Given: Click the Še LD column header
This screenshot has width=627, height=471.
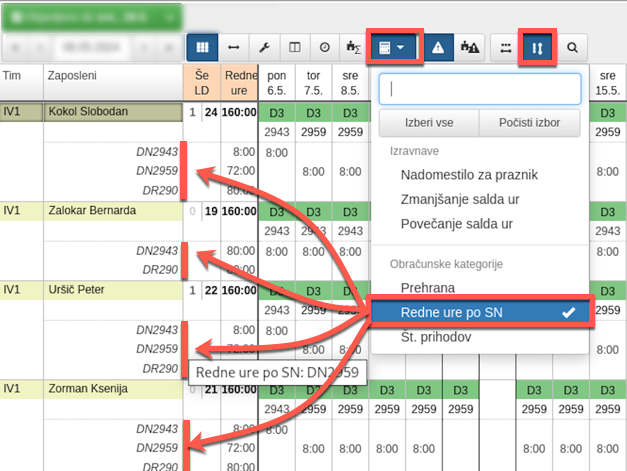Looking at the screenshot, I should coord(202,83).
